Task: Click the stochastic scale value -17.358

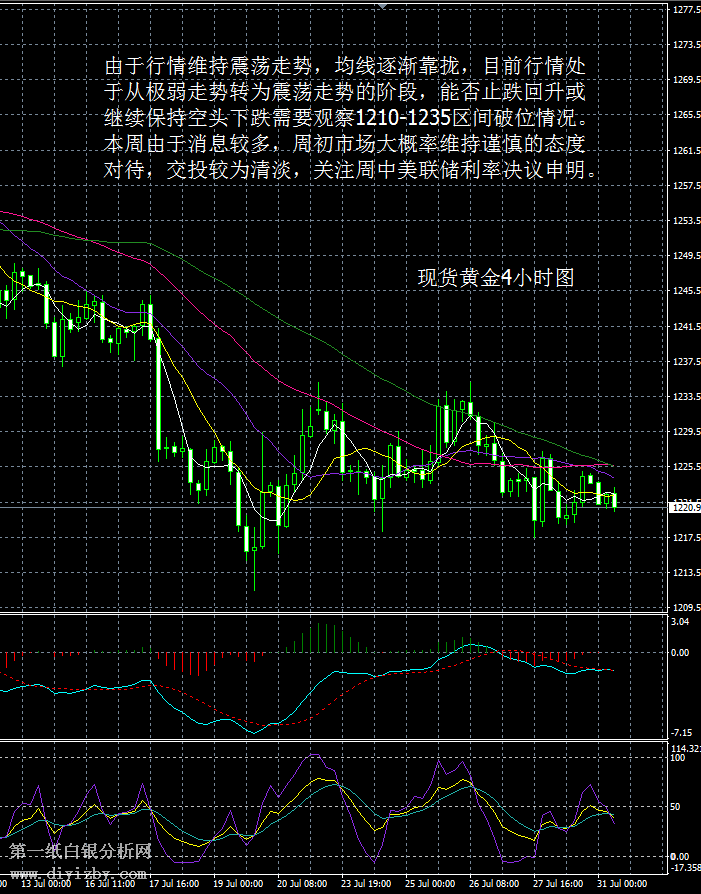Action: coord(686,868)
